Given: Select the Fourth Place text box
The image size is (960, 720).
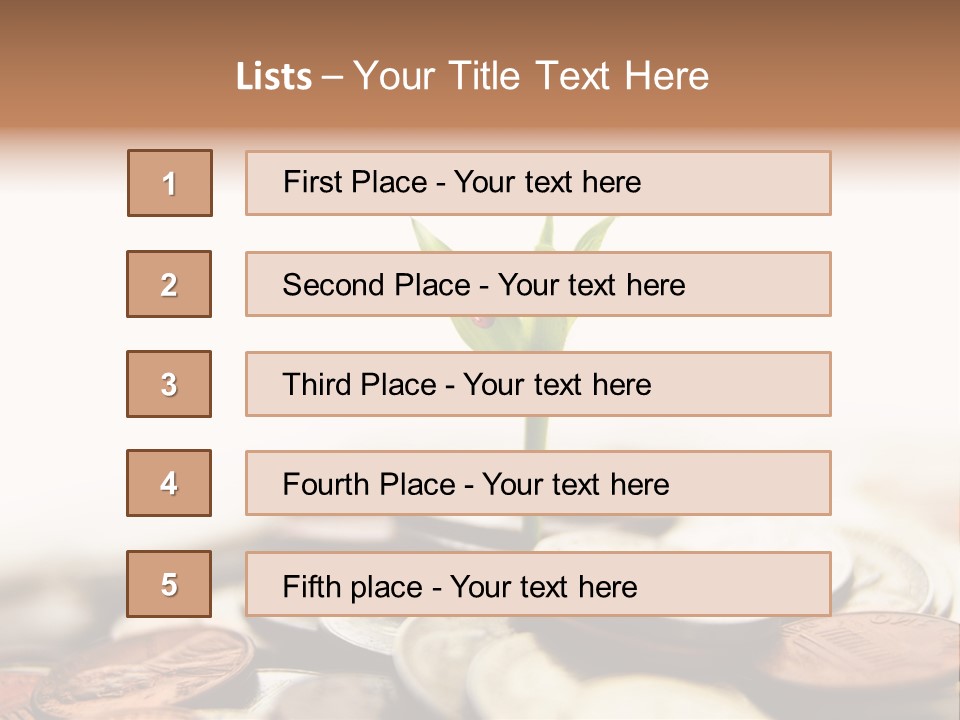Looking at the screenshot, I should (538, 484).
